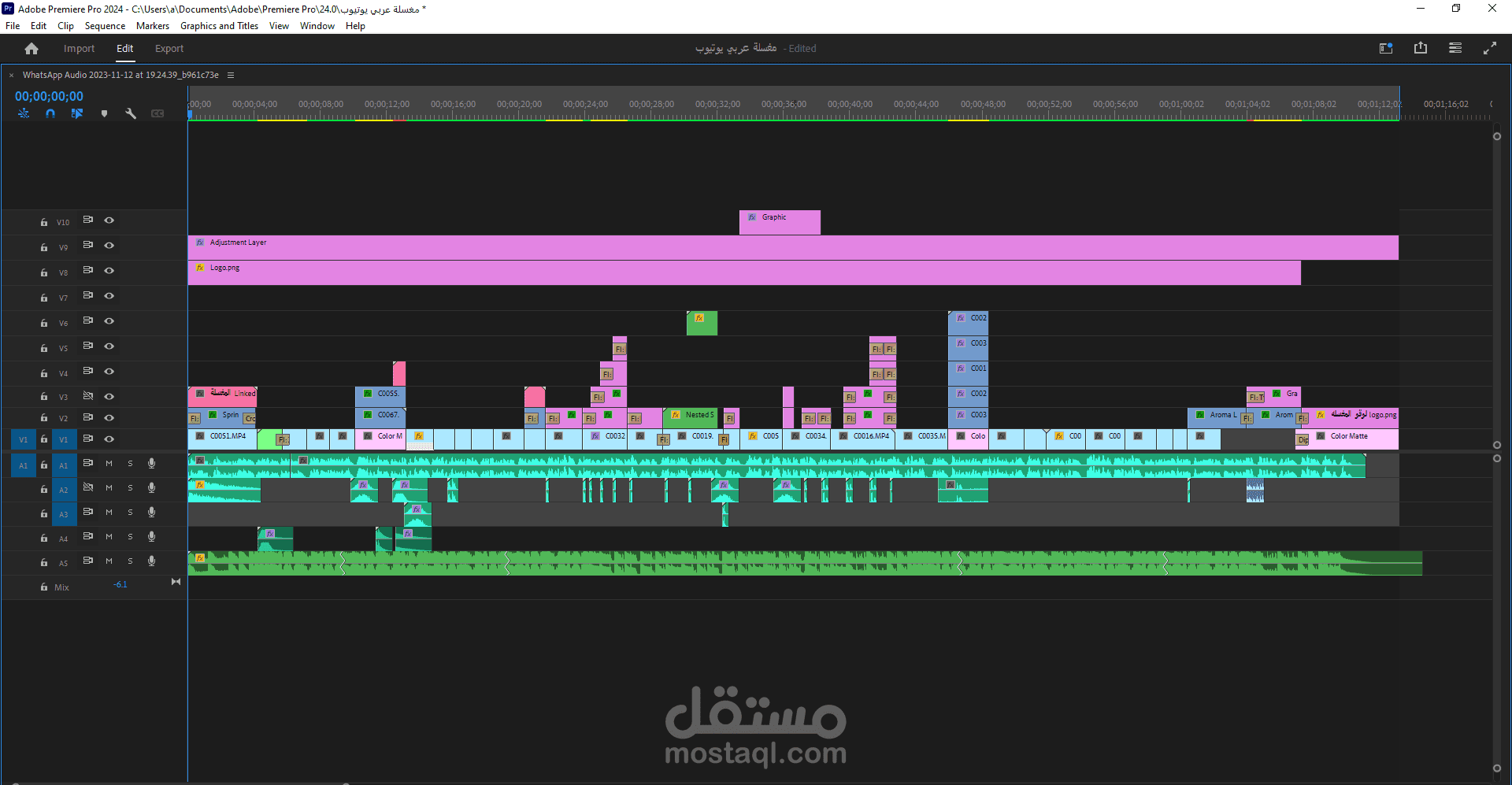Mute audio track A5
Screen dimensions: 1512x785
(109, 561)
